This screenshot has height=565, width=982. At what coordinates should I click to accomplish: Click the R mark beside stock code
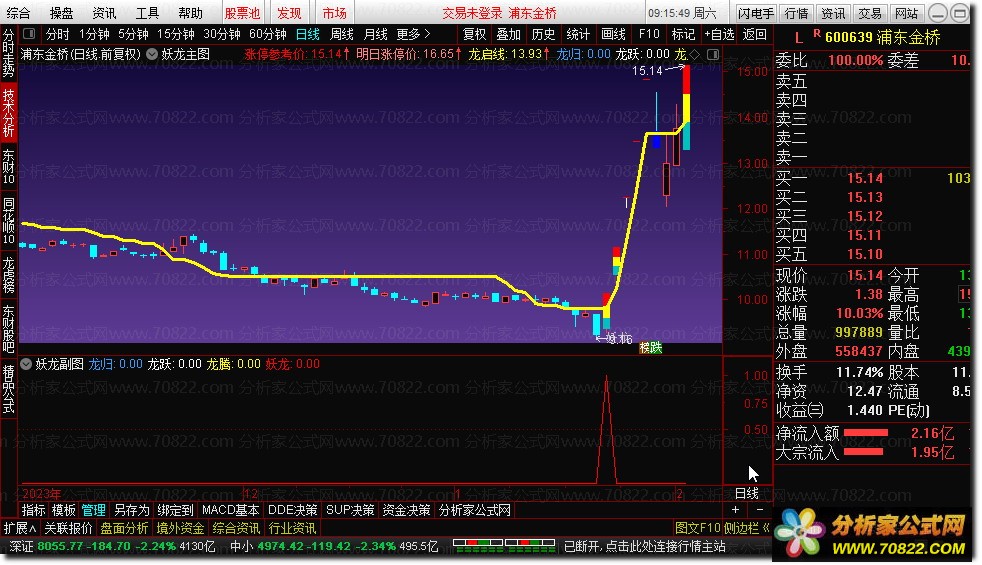(x=817, y=33)
